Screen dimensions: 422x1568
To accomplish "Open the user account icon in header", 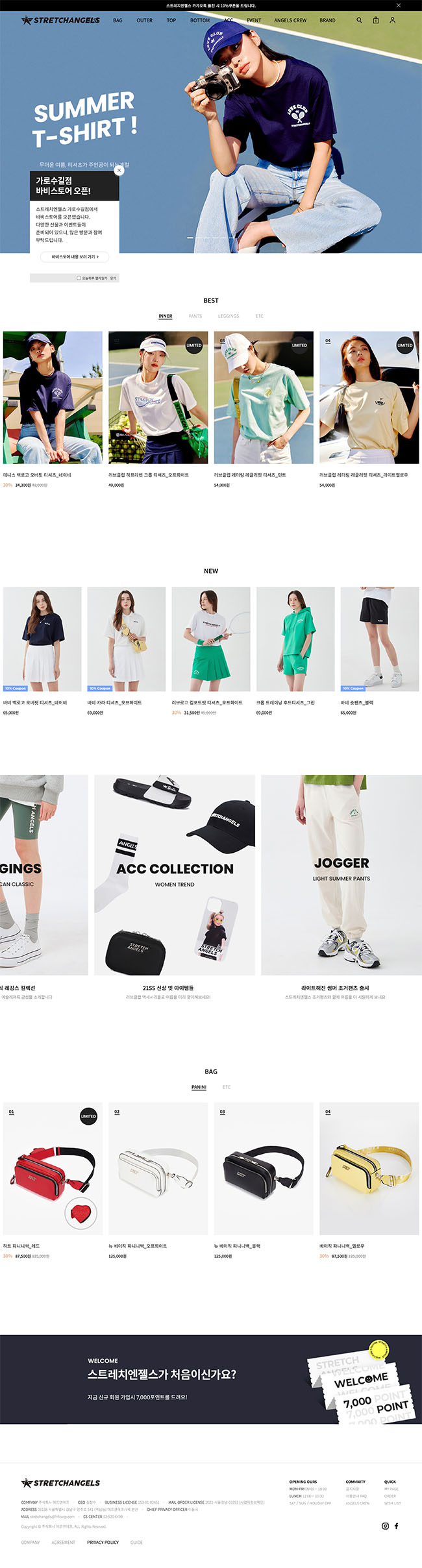I will (392, 20).
